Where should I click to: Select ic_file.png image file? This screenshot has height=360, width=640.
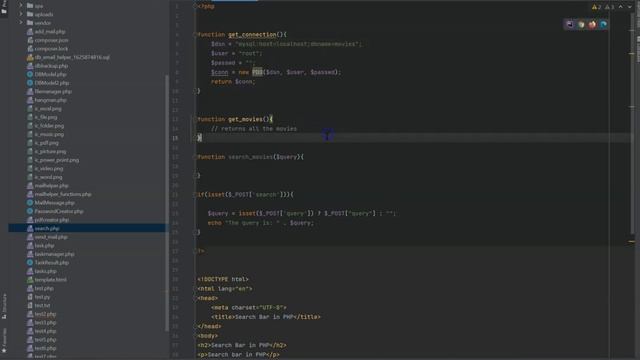click(x=45, y=117)
